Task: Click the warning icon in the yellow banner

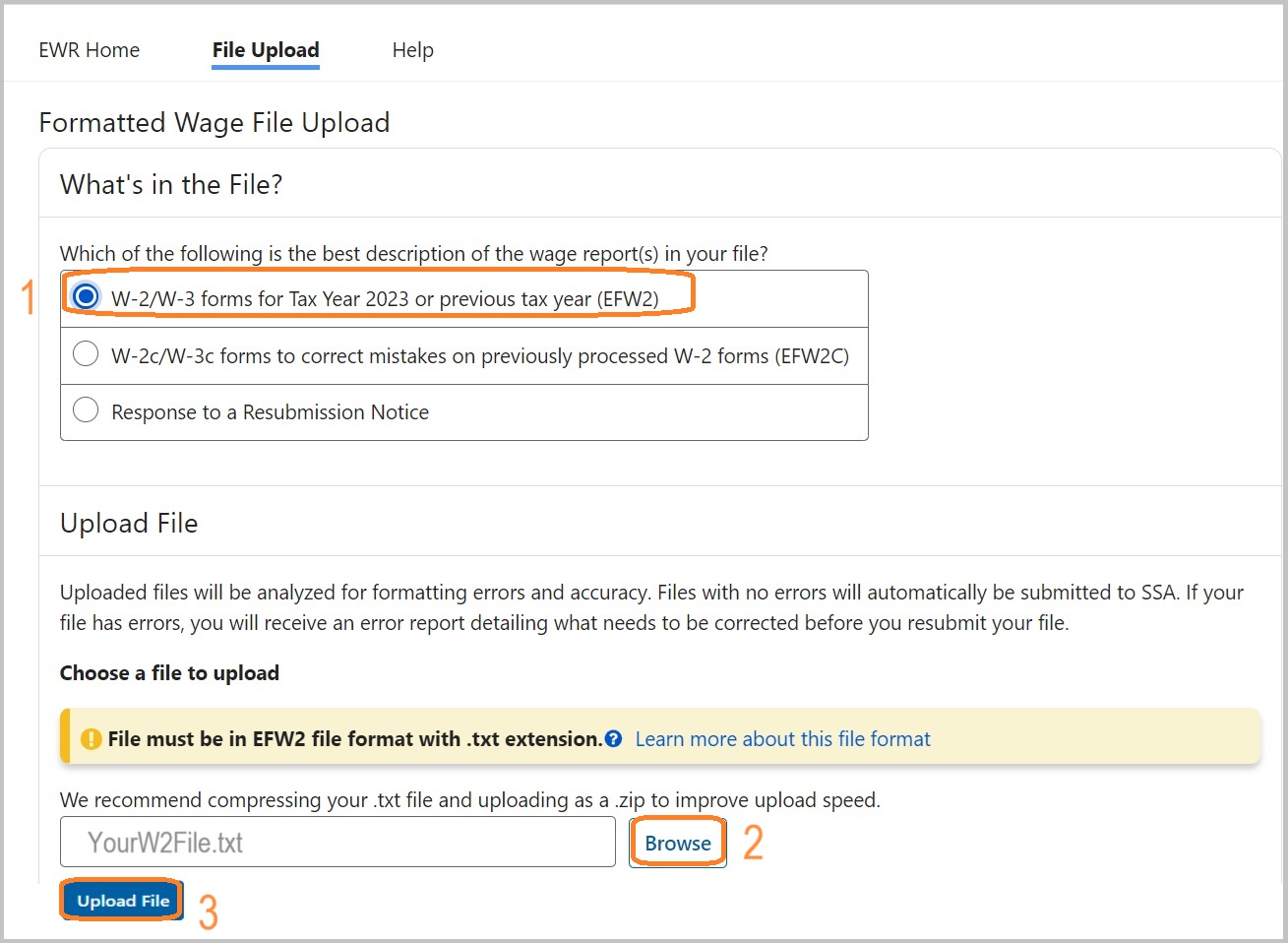Action: tap(91, 738)
